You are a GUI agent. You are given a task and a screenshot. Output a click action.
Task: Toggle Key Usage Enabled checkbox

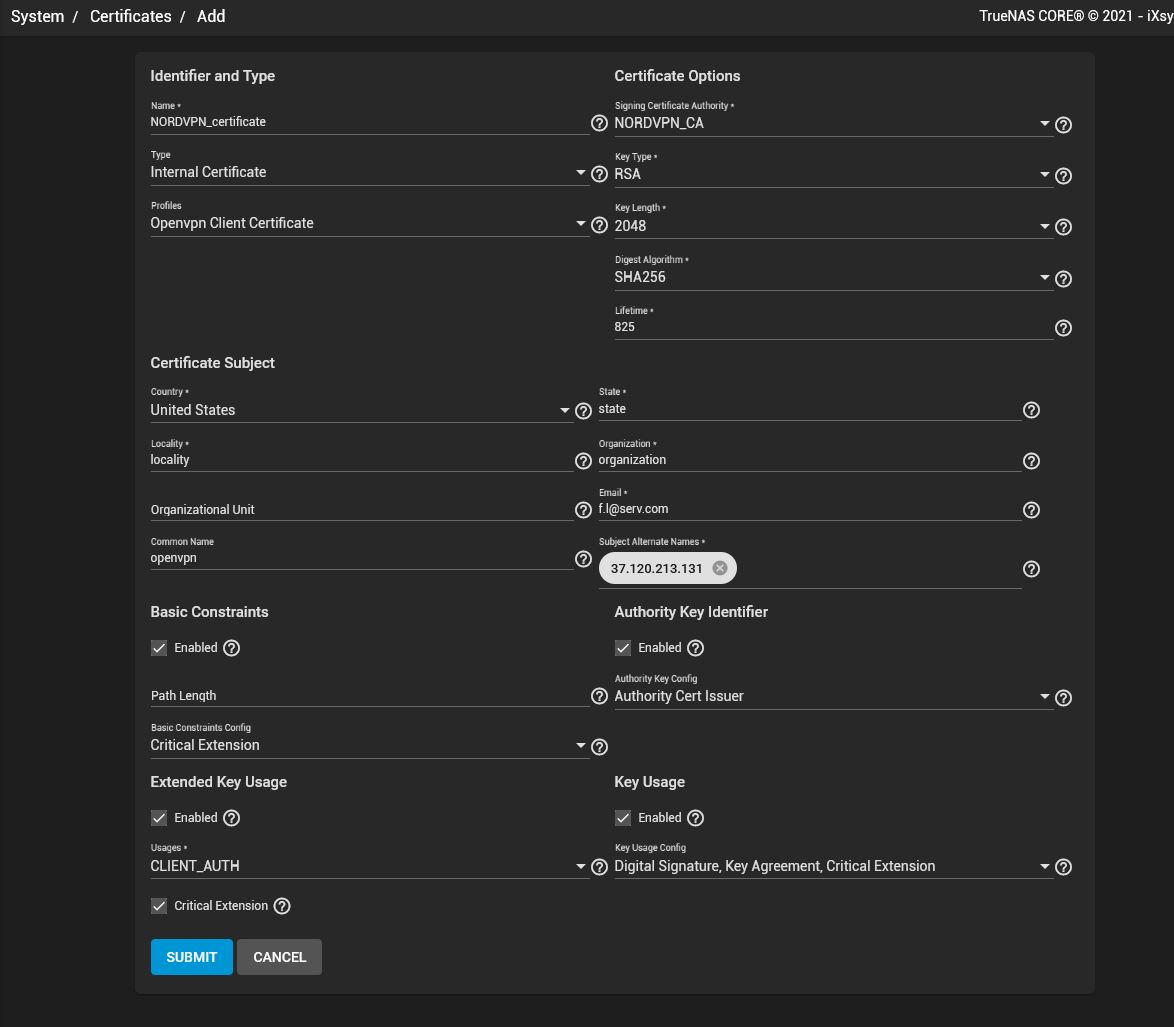tap(623, 818)
